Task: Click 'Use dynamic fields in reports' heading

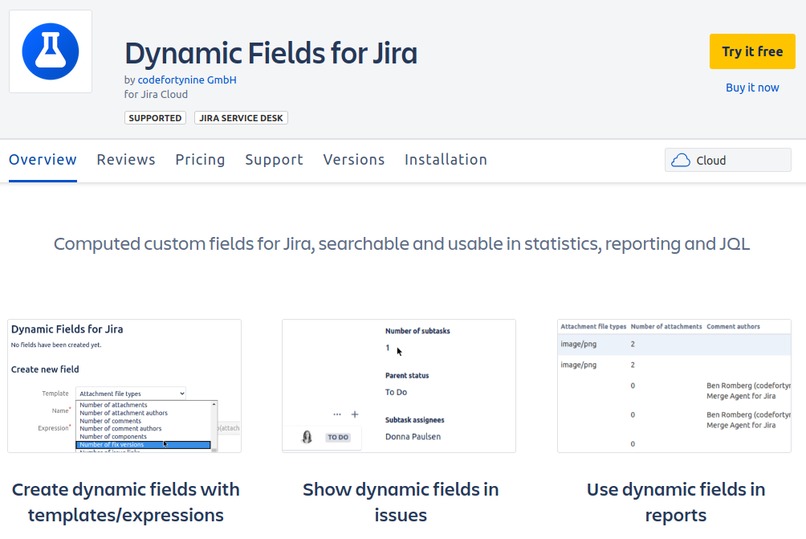Action: point(675,502)
